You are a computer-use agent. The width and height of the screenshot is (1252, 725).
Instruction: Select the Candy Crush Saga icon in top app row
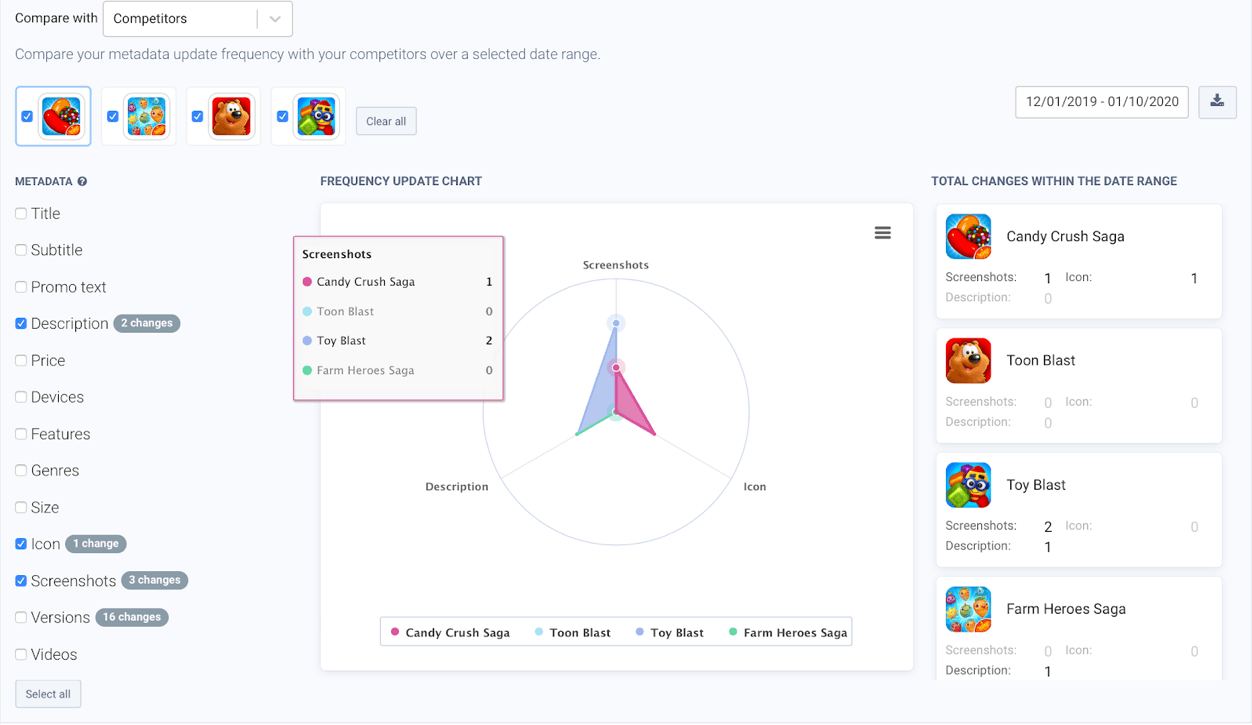62,116
